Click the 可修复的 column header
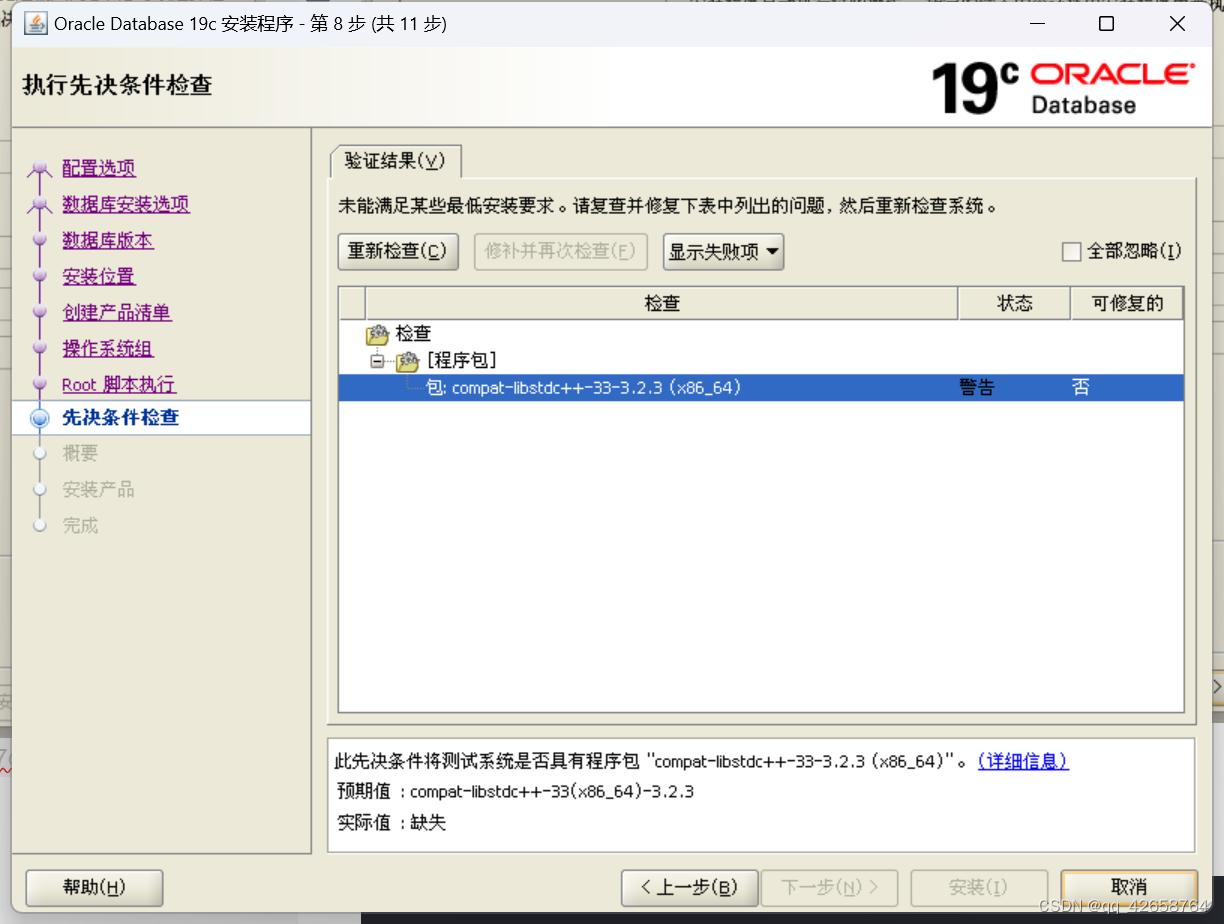1224x924 pixels. click(1127, 303)
